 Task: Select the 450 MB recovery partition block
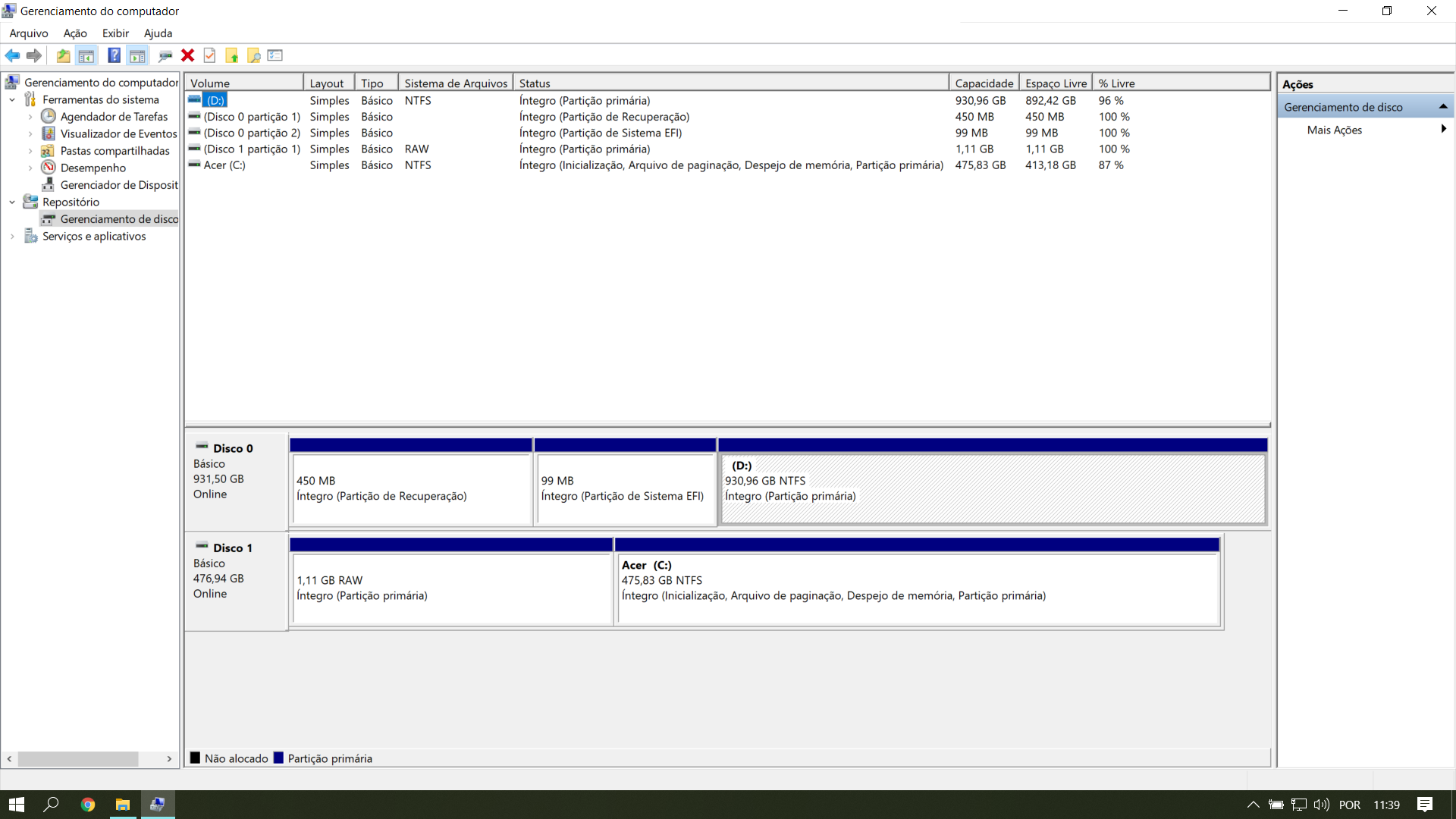[x=411, y=488]
